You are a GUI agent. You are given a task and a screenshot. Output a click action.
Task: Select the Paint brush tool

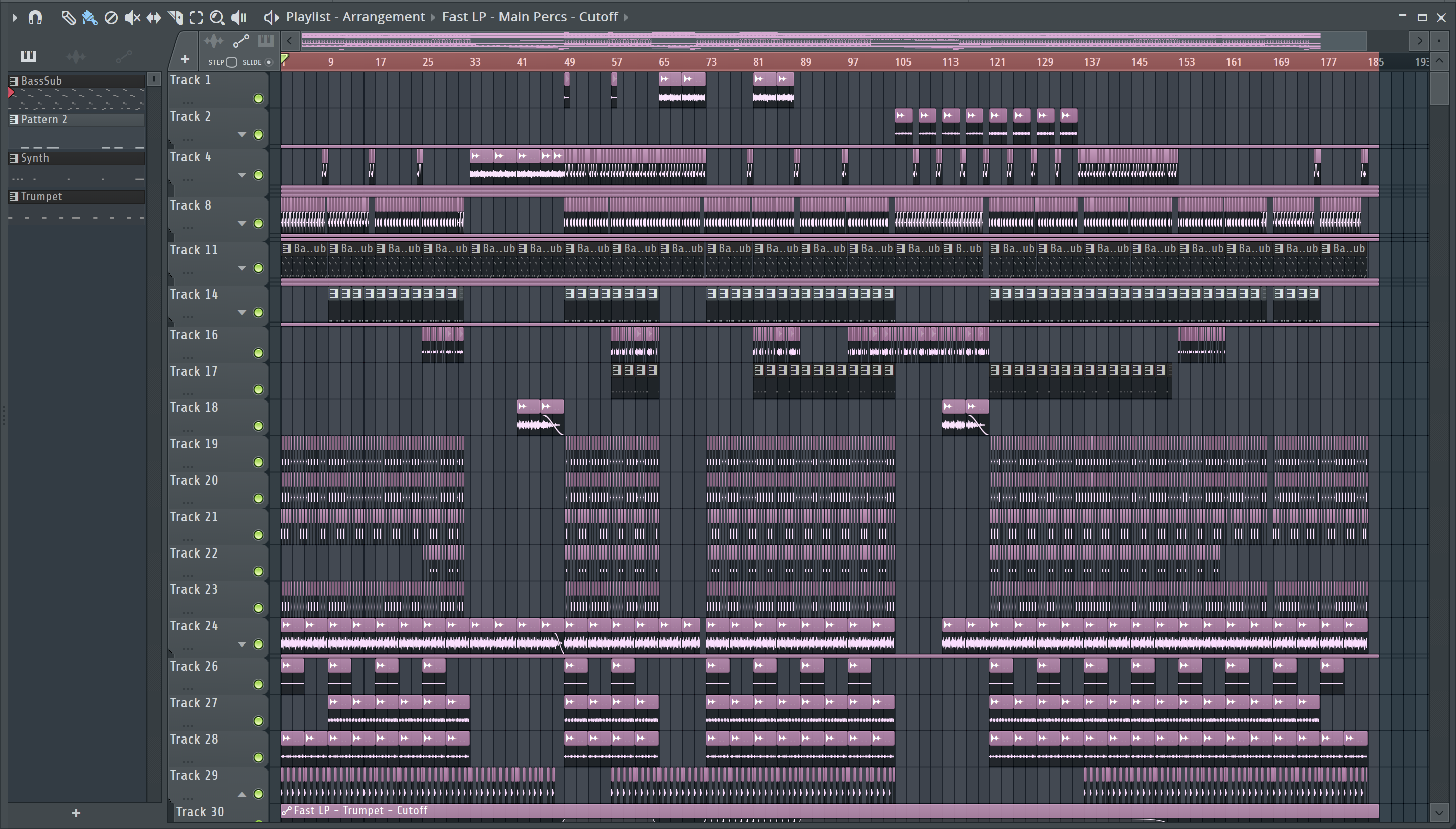[89, 18]
